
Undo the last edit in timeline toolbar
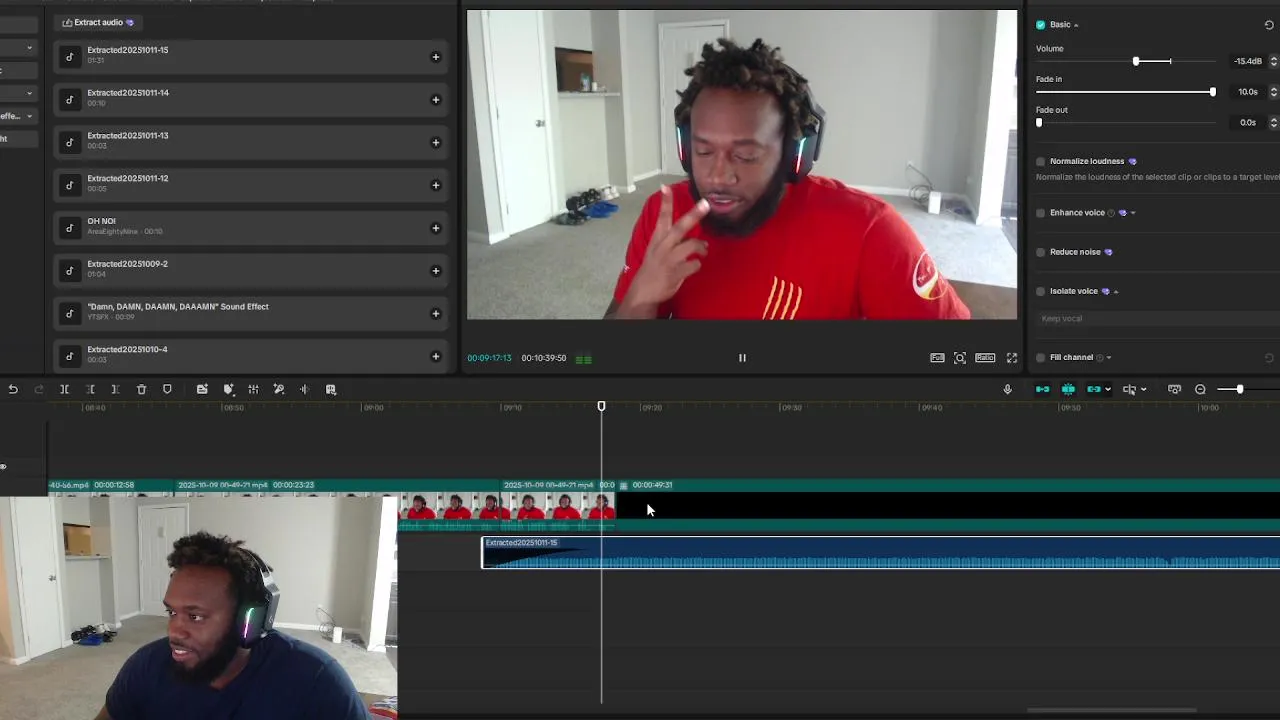pos(13,389)
